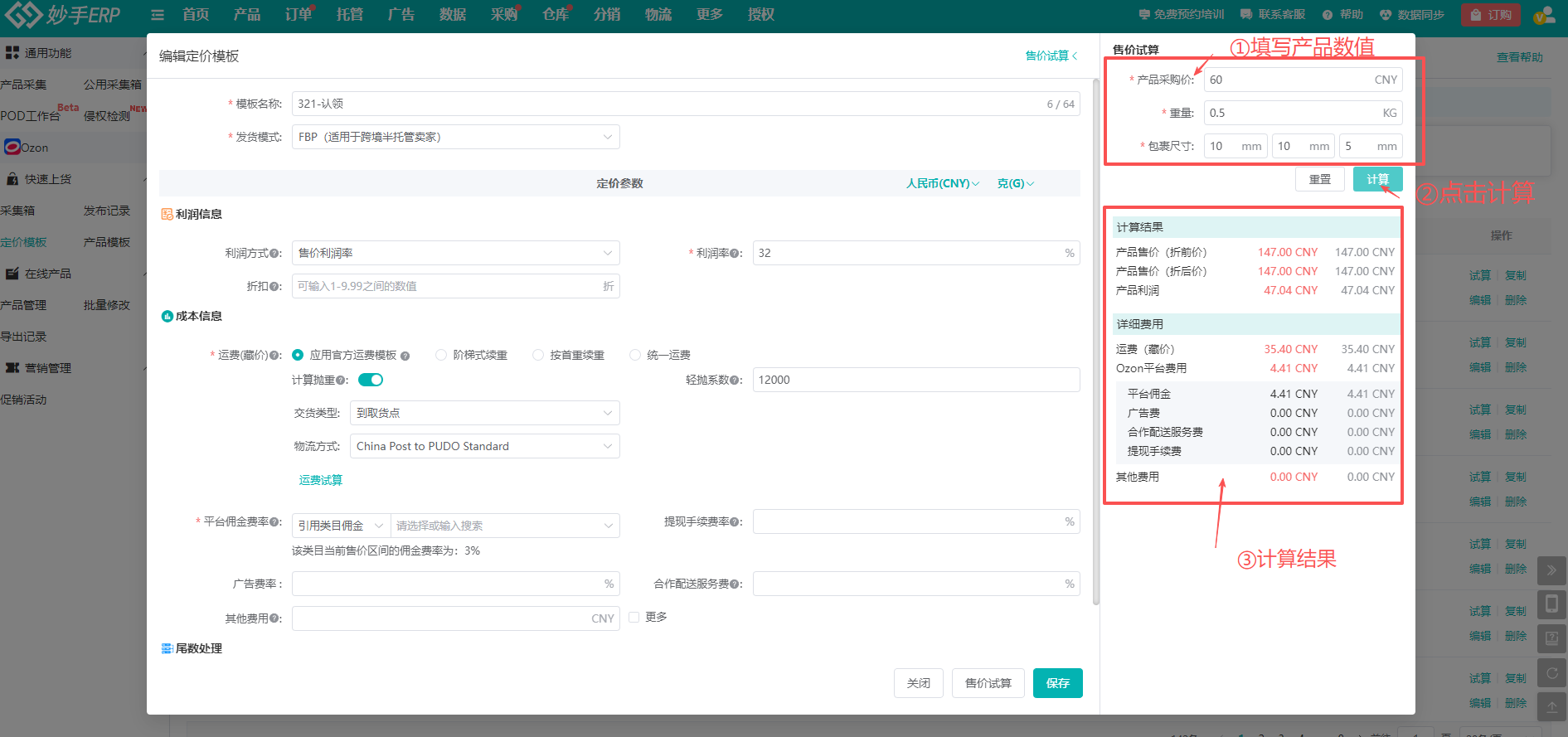Viewport: 1568px width, 737px height.
Task: Click the 保存 button to save template
Action: point(1057,683)
